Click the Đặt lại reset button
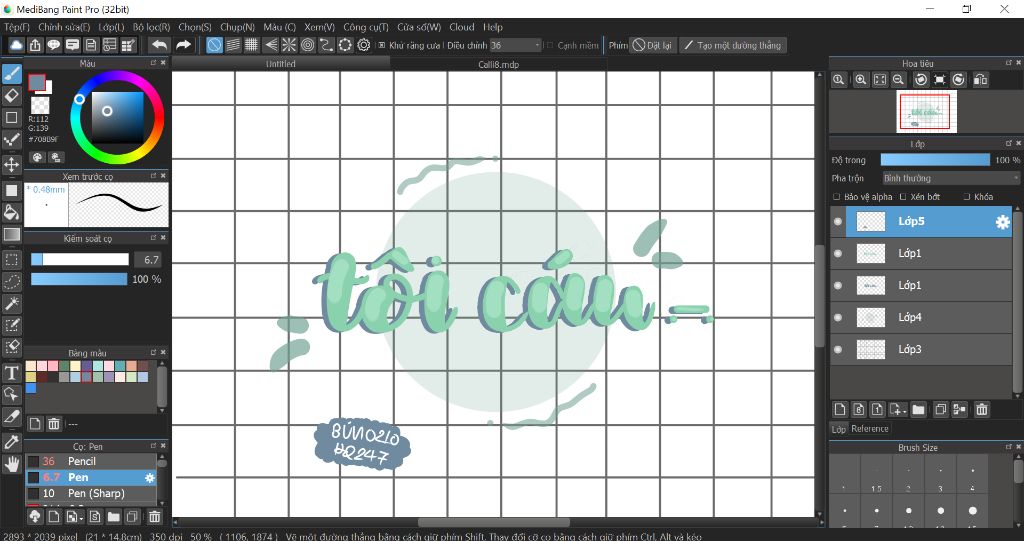 click(652, 45)
